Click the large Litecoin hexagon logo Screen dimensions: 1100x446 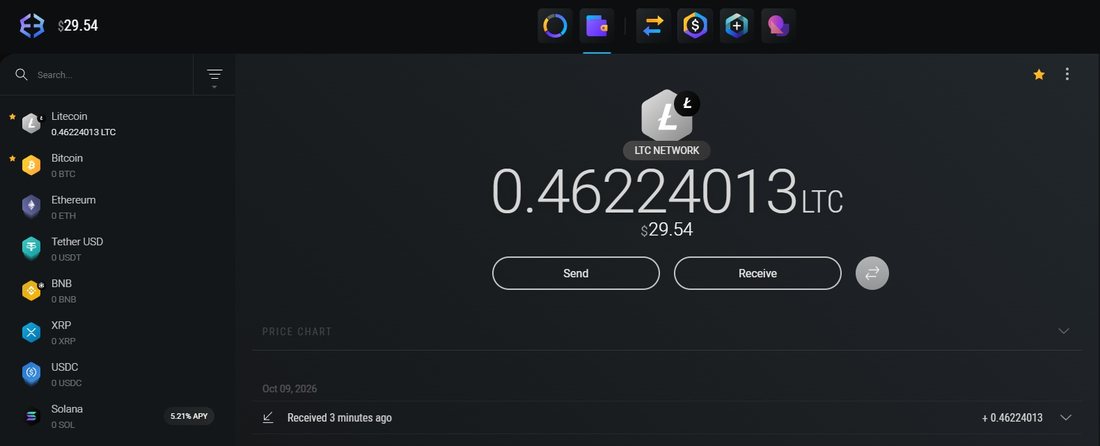pyautogui.click(x=666, y=117)
